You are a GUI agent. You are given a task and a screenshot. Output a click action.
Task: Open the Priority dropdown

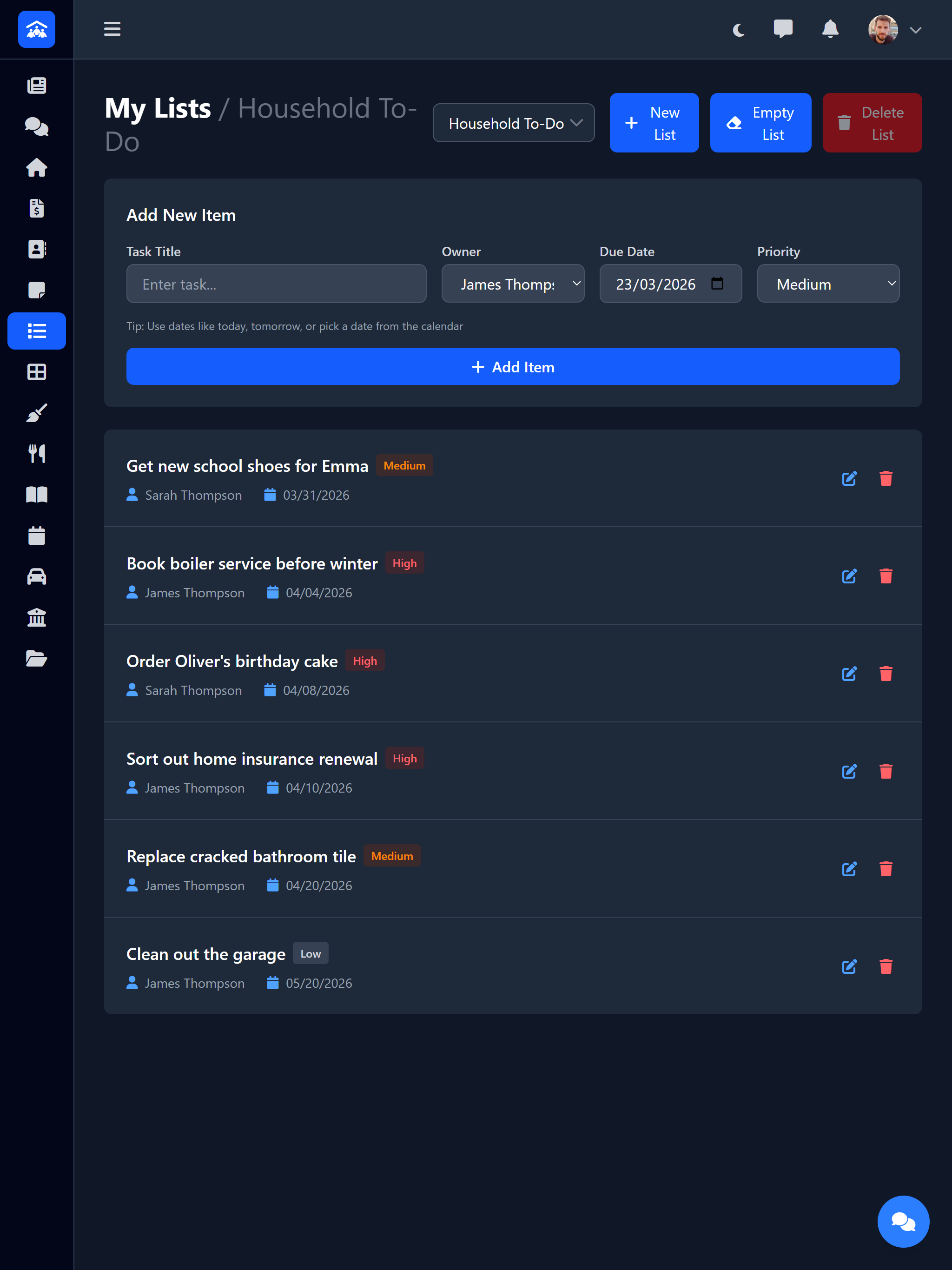[x=828, y=284]
